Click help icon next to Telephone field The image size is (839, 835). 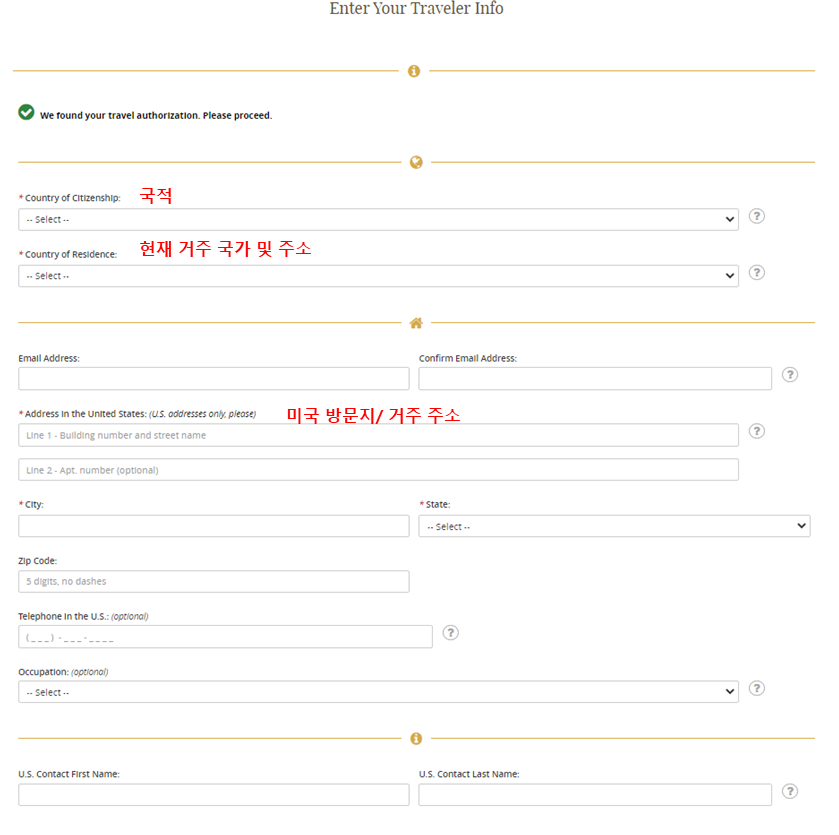click(451, 633)
